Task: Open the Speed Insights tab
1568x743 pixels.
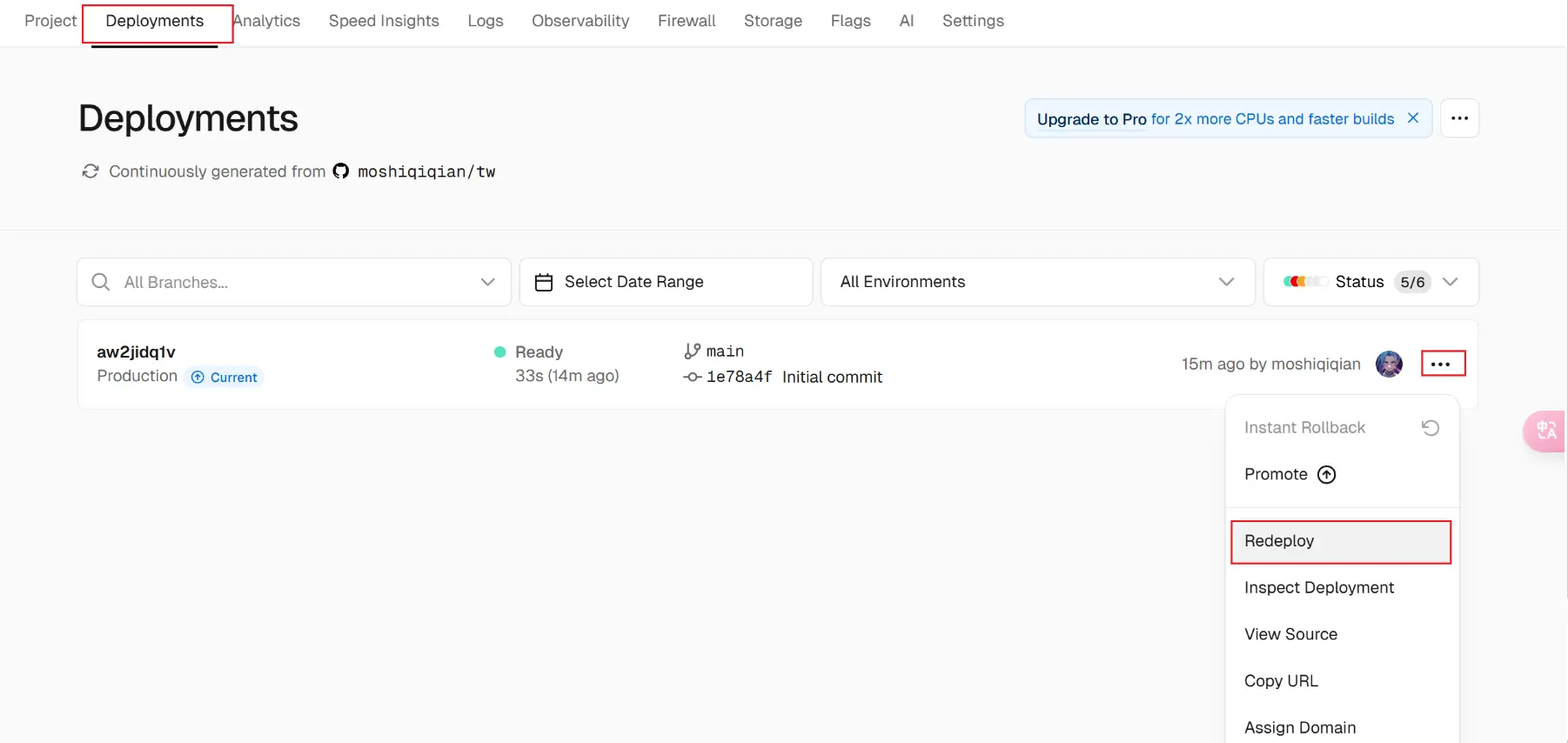Action: 384,21
